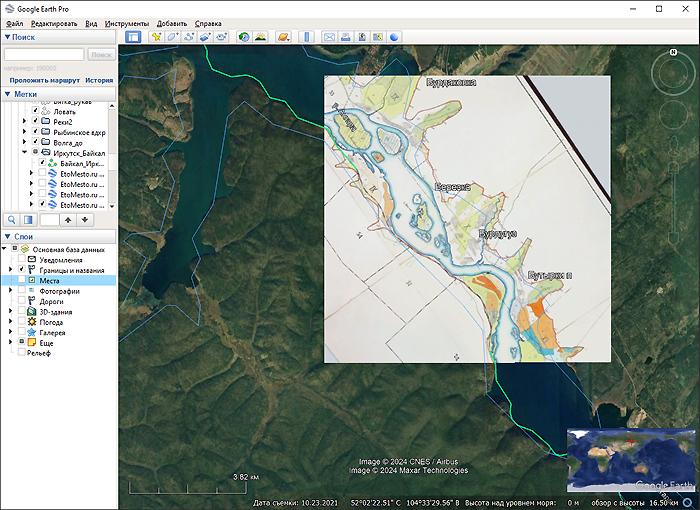Screen dimensions: 700x510
Task: Click the overview world map thumbnail
Action: coord(631,460)
